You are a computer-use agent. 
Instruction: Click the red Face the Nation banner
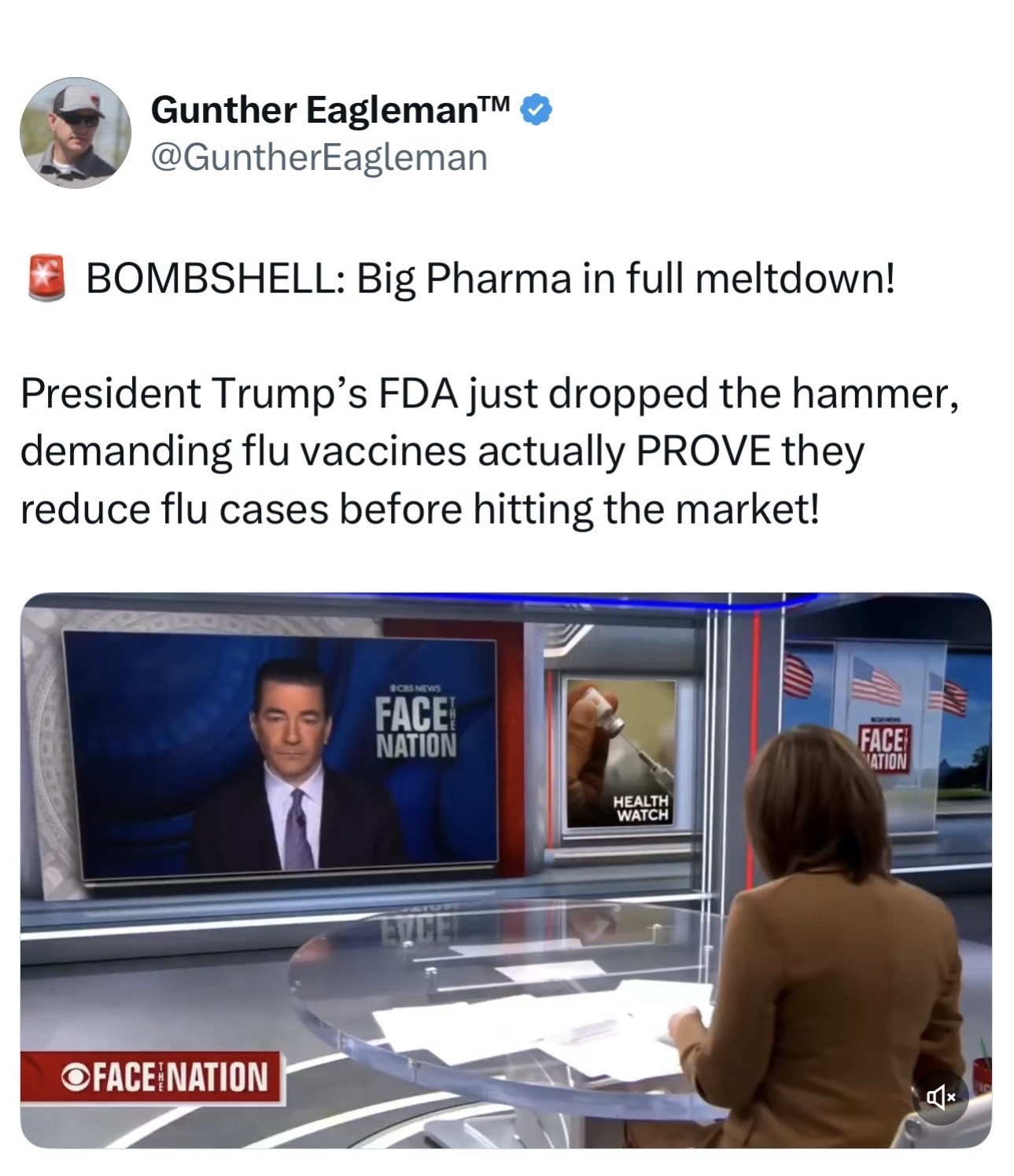(x=152, y=1078)
